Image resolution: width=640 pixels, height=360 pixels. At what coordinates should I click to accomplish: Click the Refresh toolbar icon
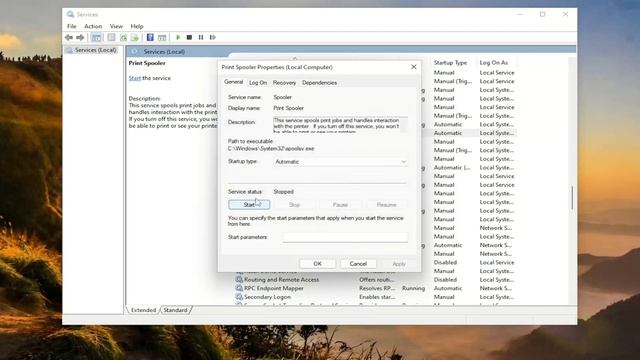123,38
